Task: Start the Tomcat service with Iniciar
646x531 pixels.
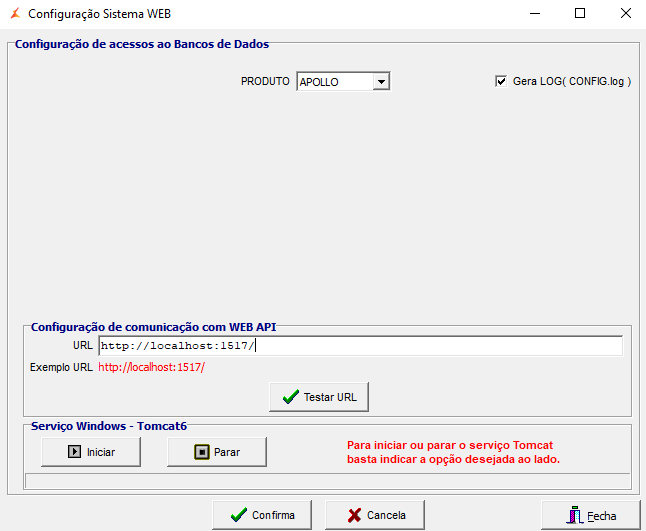Action: pos(91,452)
